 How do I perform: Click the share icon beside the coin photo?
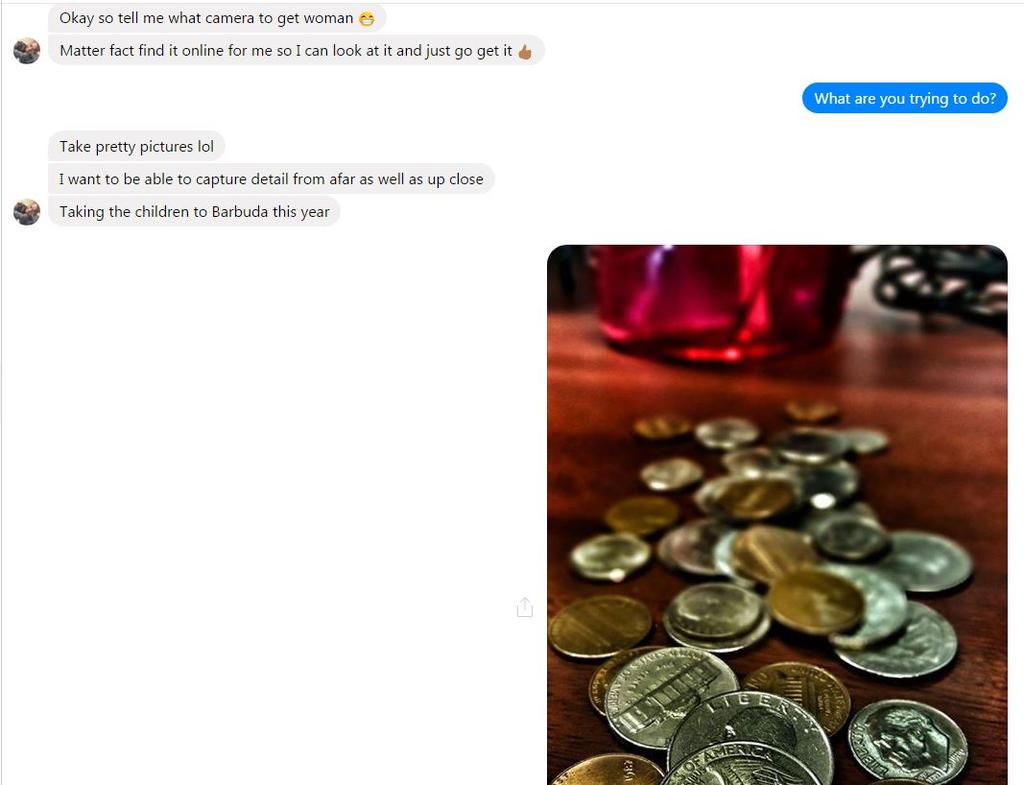(x=524, y=607)
